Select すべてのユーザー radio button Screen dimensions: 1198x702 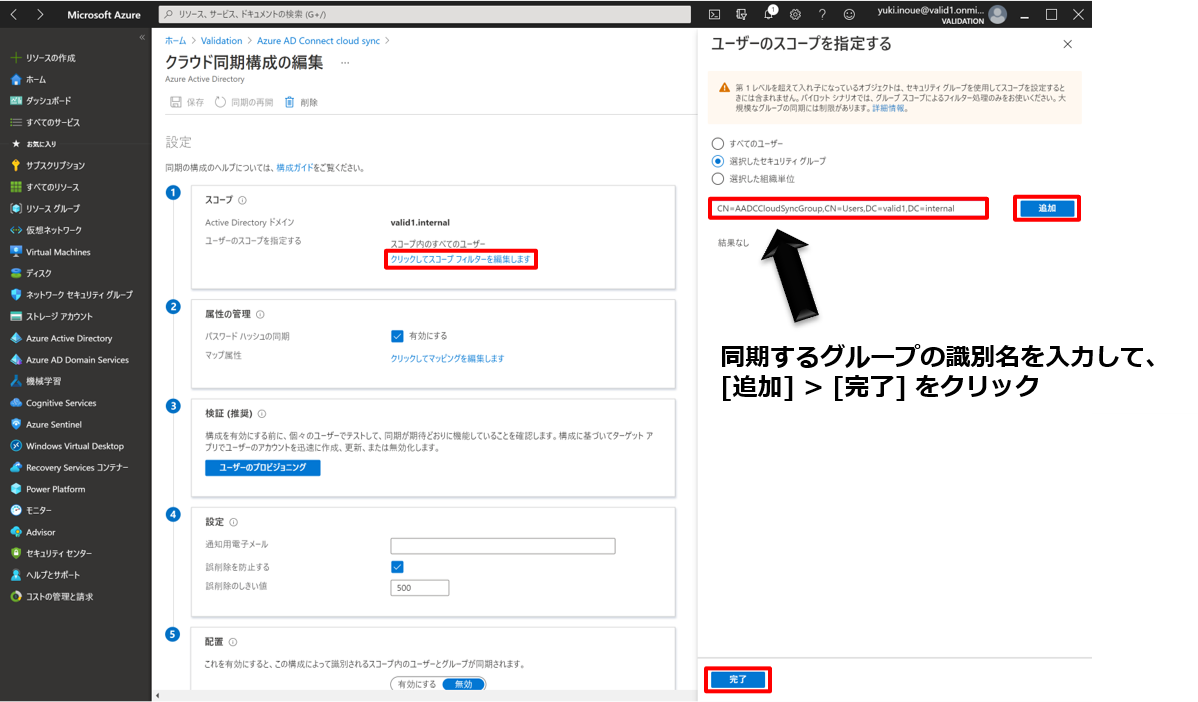[717, 144]
